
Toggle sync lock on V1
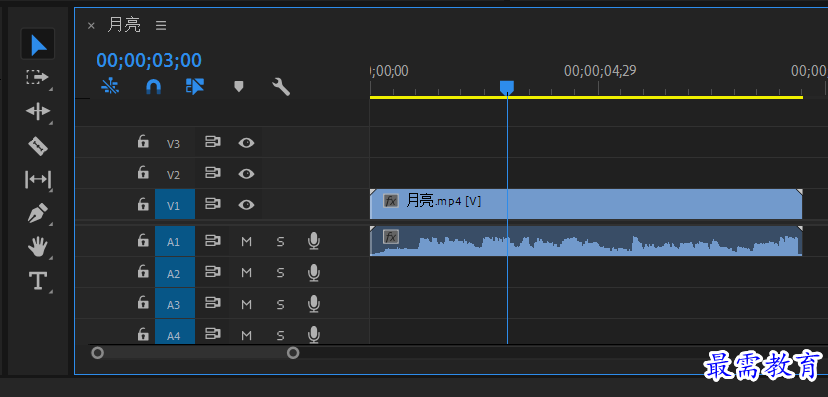coord(213,204)
